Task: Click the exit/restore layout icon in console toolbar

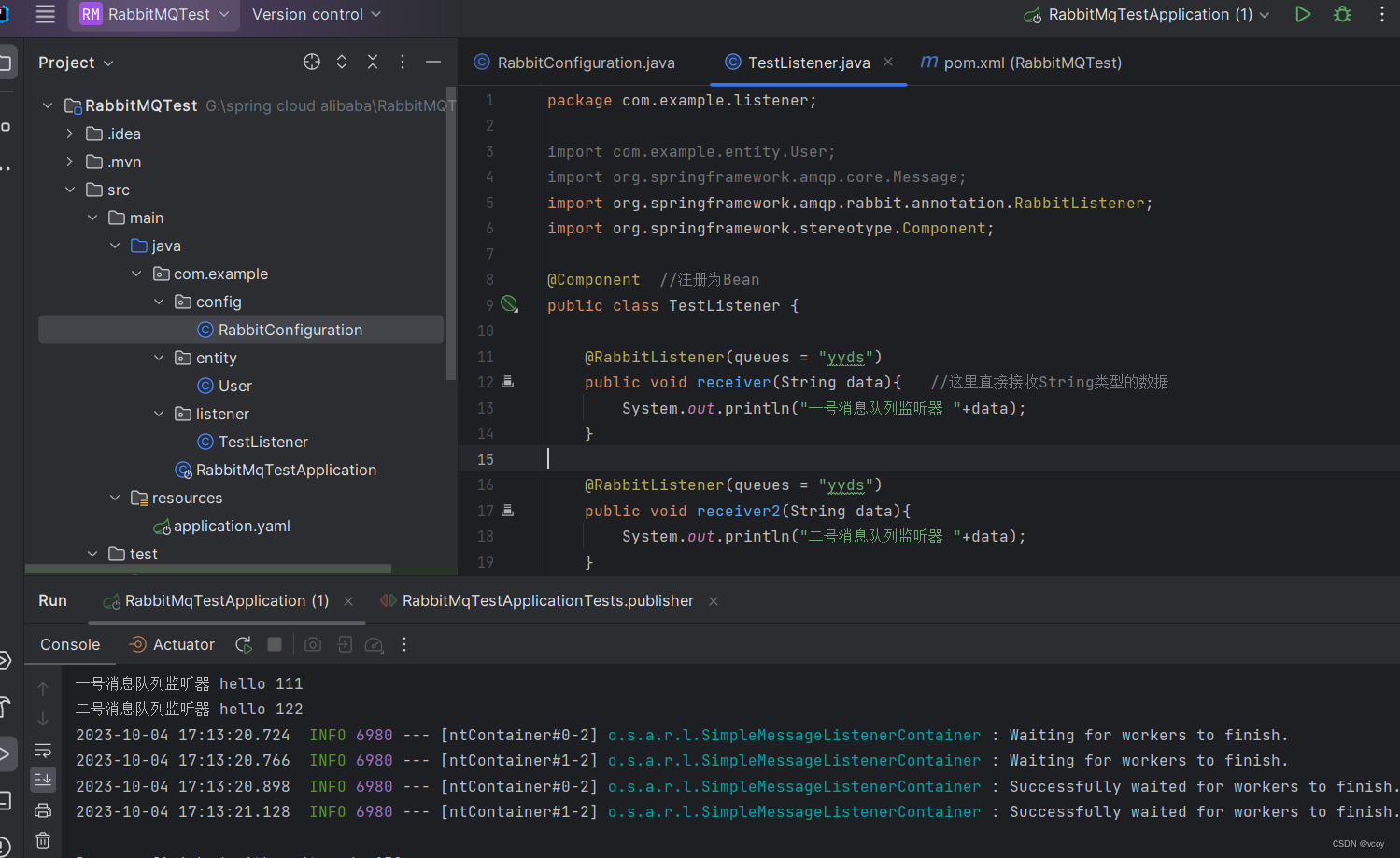Action: (x=345, y=644)
